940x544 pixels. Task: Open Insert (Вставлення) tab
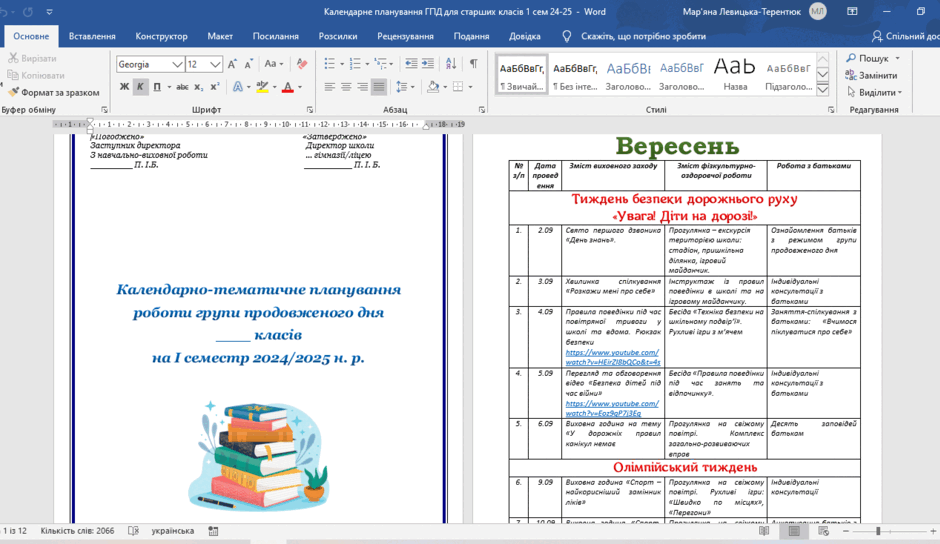[92, 37]
